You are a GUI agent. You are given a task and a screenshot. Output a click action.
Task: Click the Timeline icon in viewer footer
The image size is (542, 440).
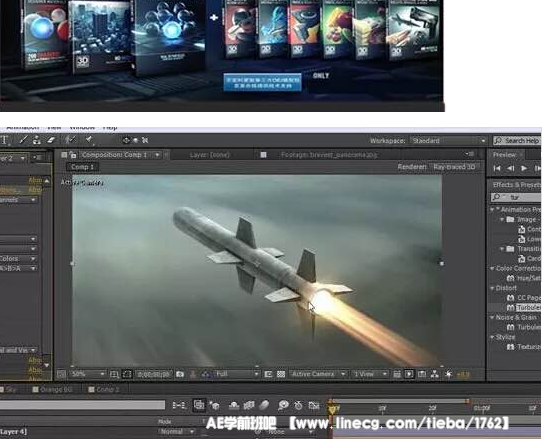[x=422, y=374]
